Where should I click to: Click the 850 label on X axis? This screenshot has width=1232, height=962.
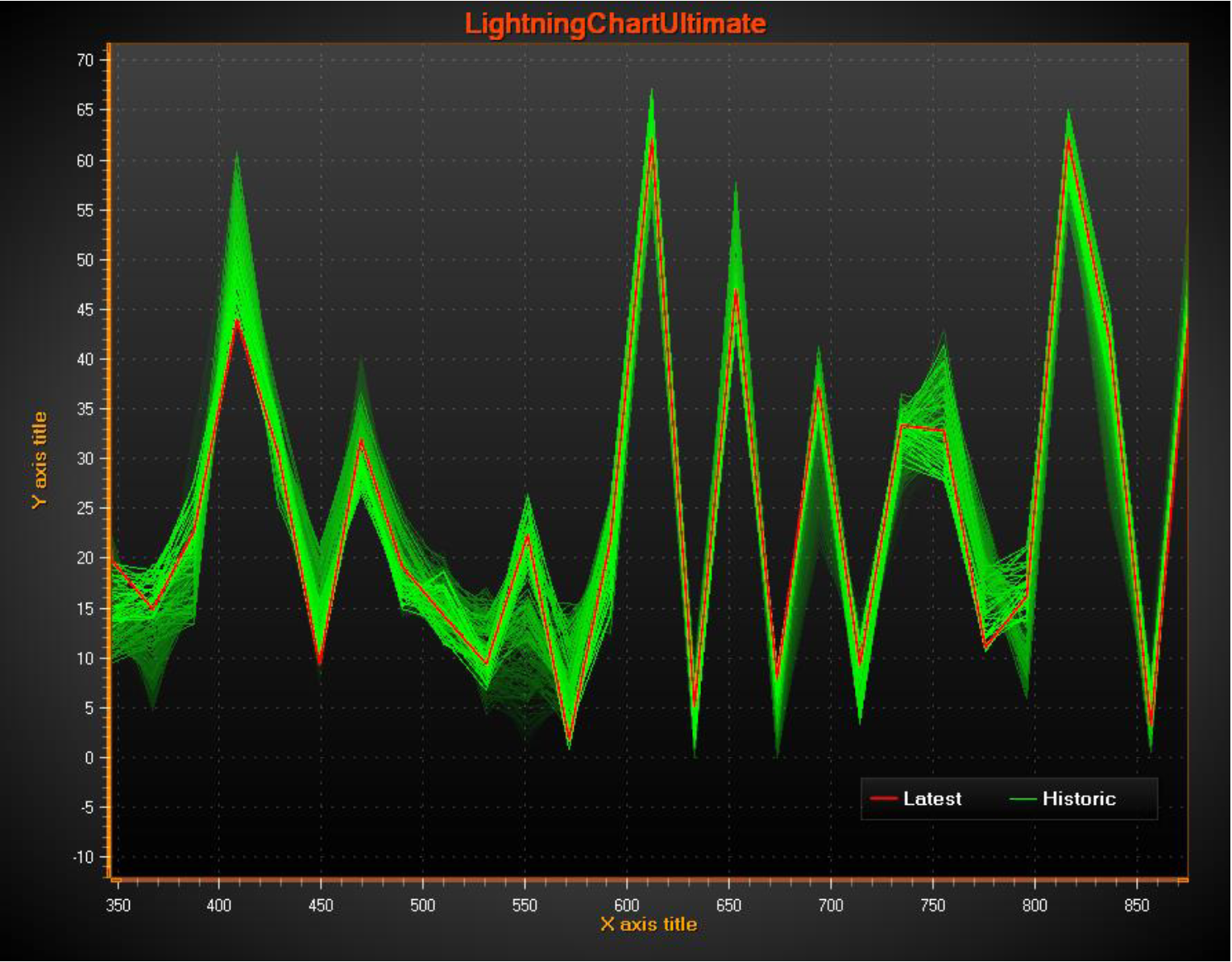(x=1136, y=905)
